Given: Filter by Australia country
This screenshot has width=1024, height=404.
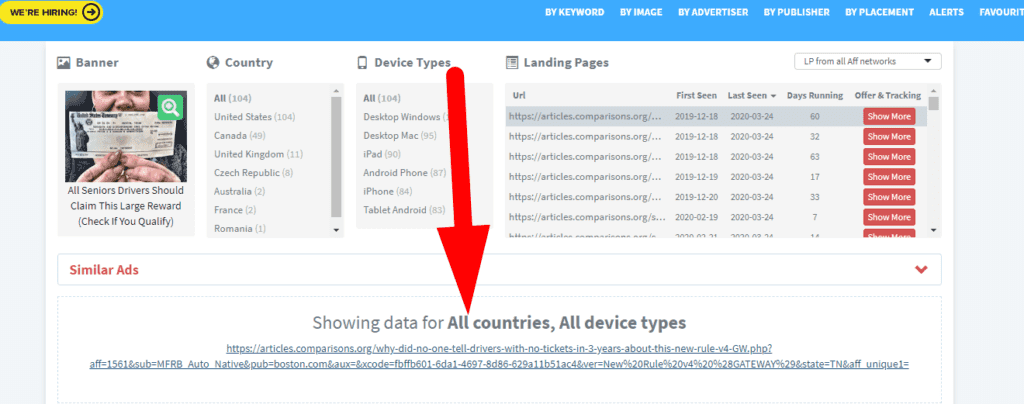Looking at the screenshot, I should coord(240,191).
